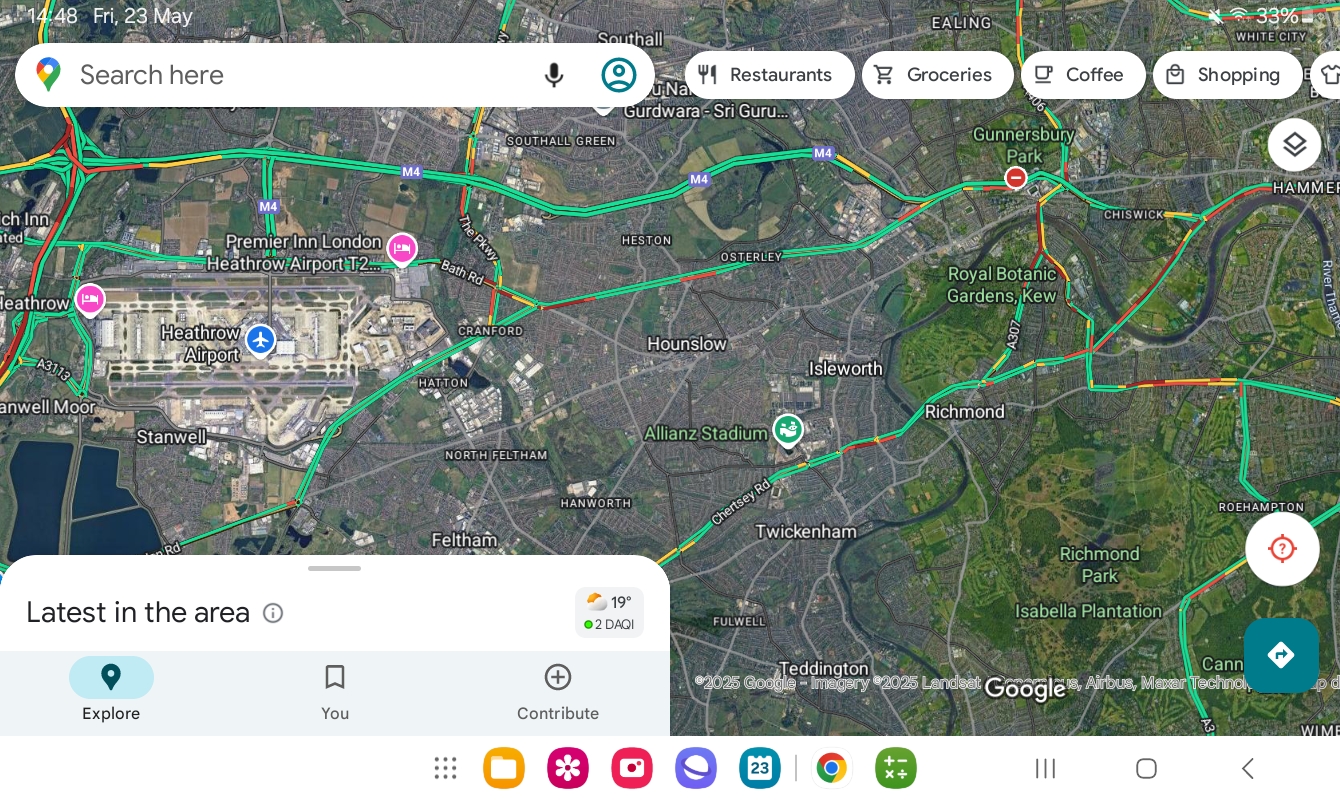Open the account profile icon

pos(619,75)
